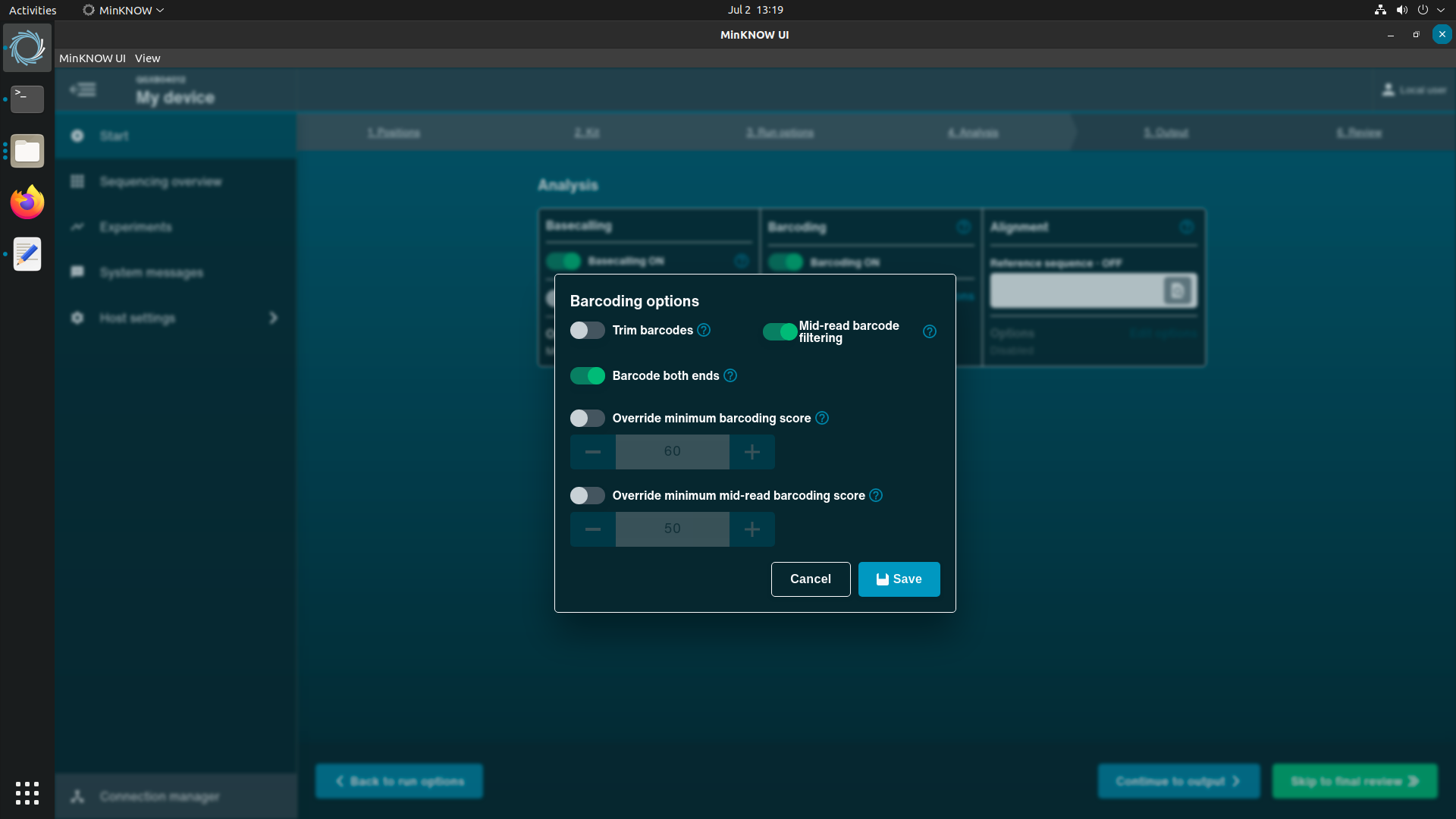Open the text editor from the dock
The width and height of the screenshot is (1456, 819).
click(x=27, y=254)
